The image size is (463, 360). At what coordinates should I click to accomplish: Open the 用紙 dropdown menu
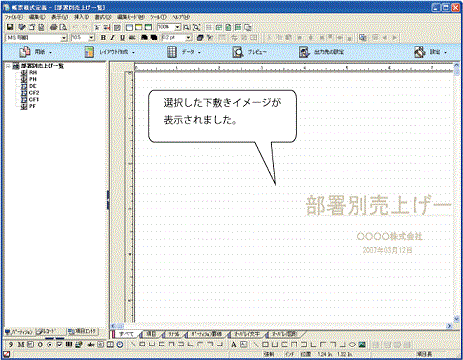[x=51, y=53]
